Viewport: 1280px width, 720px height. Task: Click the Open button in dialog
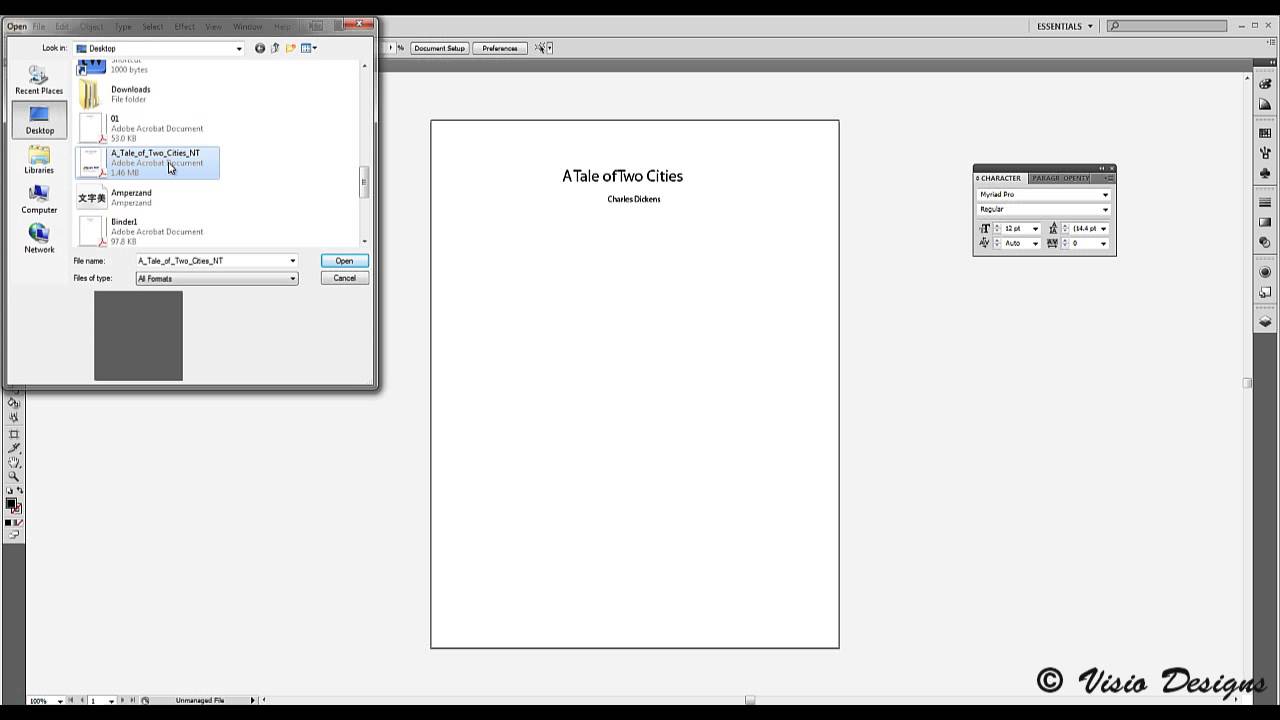click(x=344, y=261)
